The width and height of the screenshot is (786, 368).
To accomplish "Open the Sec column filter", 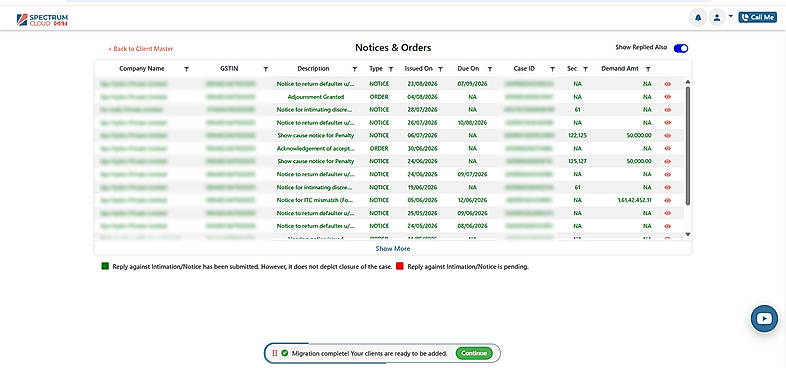I will pos(585,69).
